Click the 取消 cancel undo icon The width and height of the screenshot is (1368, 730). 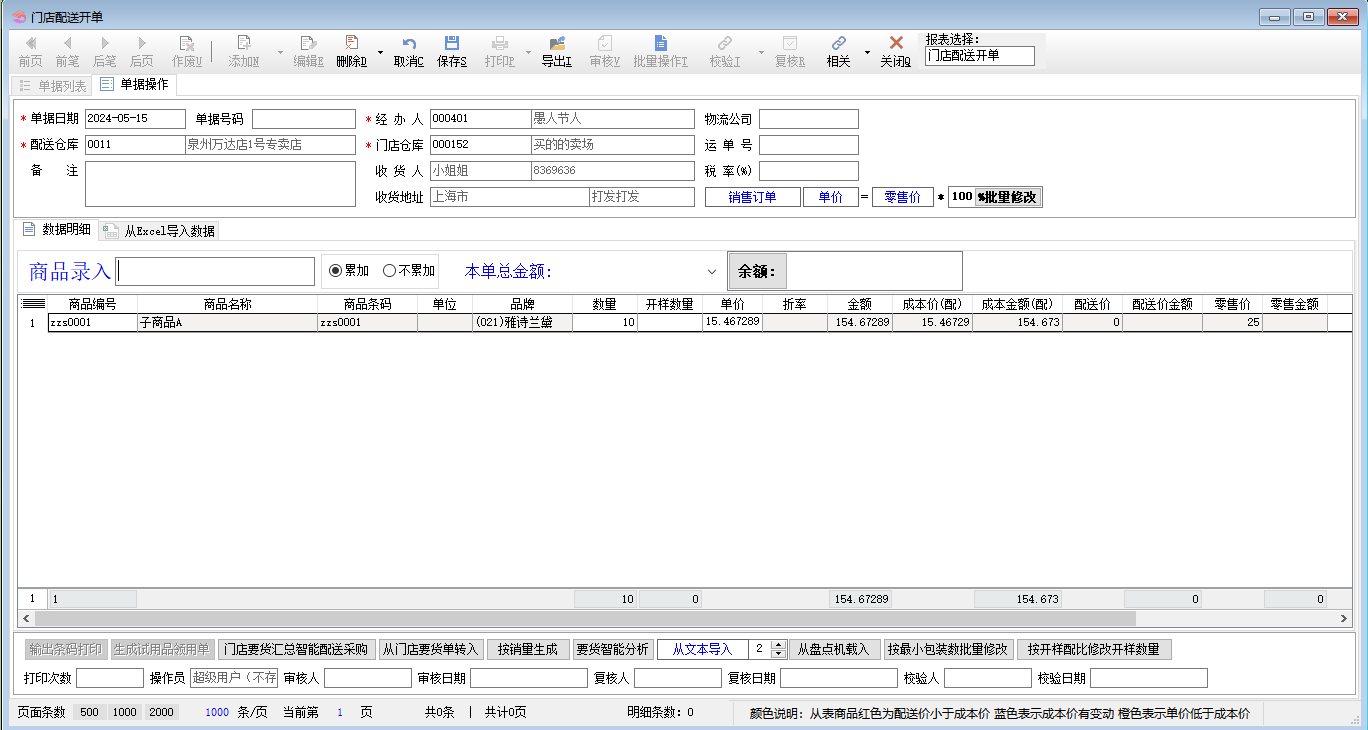point(408,51)
